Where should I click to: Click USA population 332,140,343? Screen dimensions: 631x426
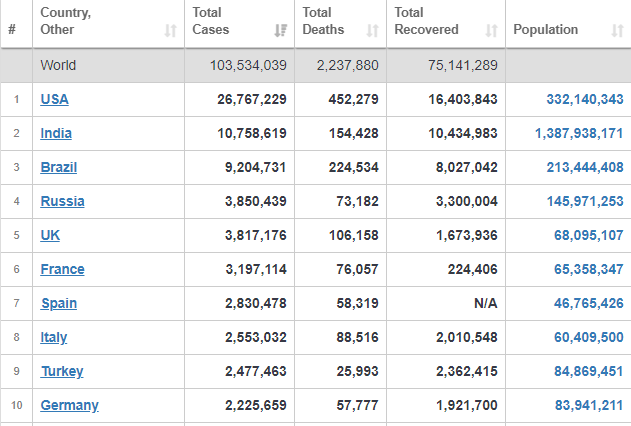(585, 99)
